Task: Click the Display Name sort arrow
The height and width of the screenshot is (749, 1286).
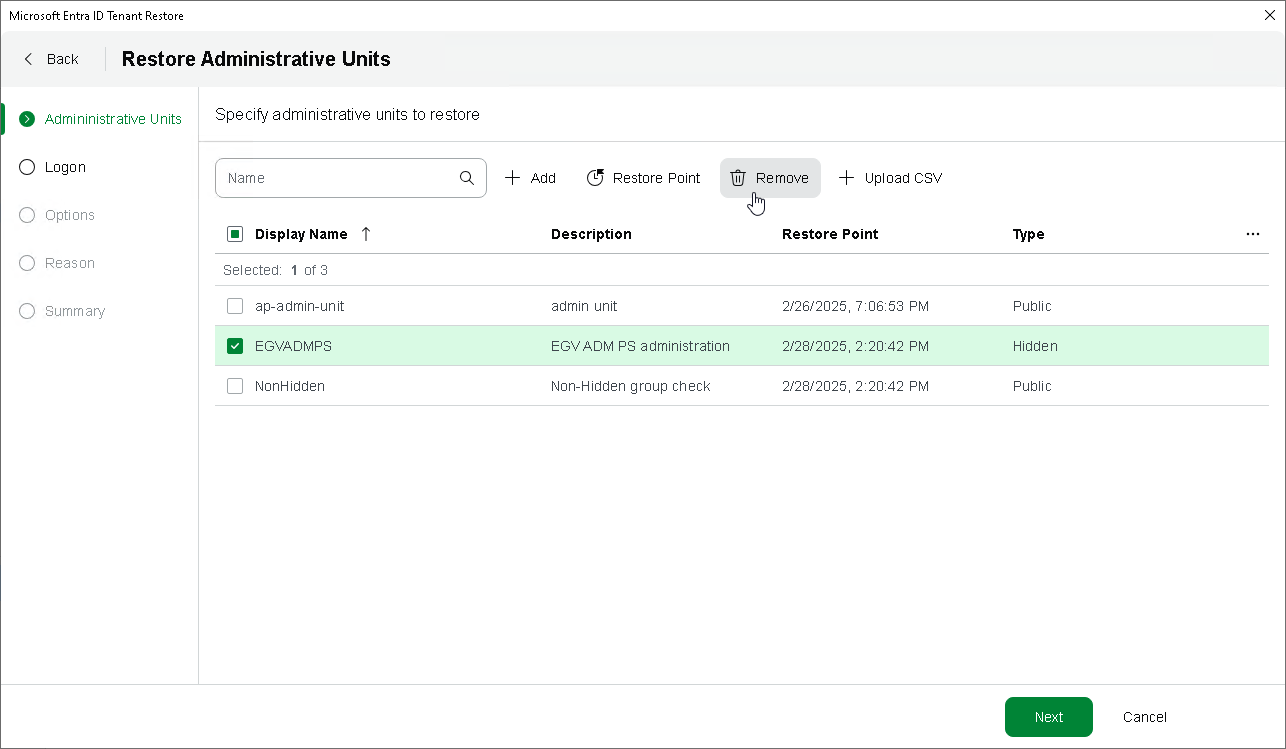Action: point(366,234)
